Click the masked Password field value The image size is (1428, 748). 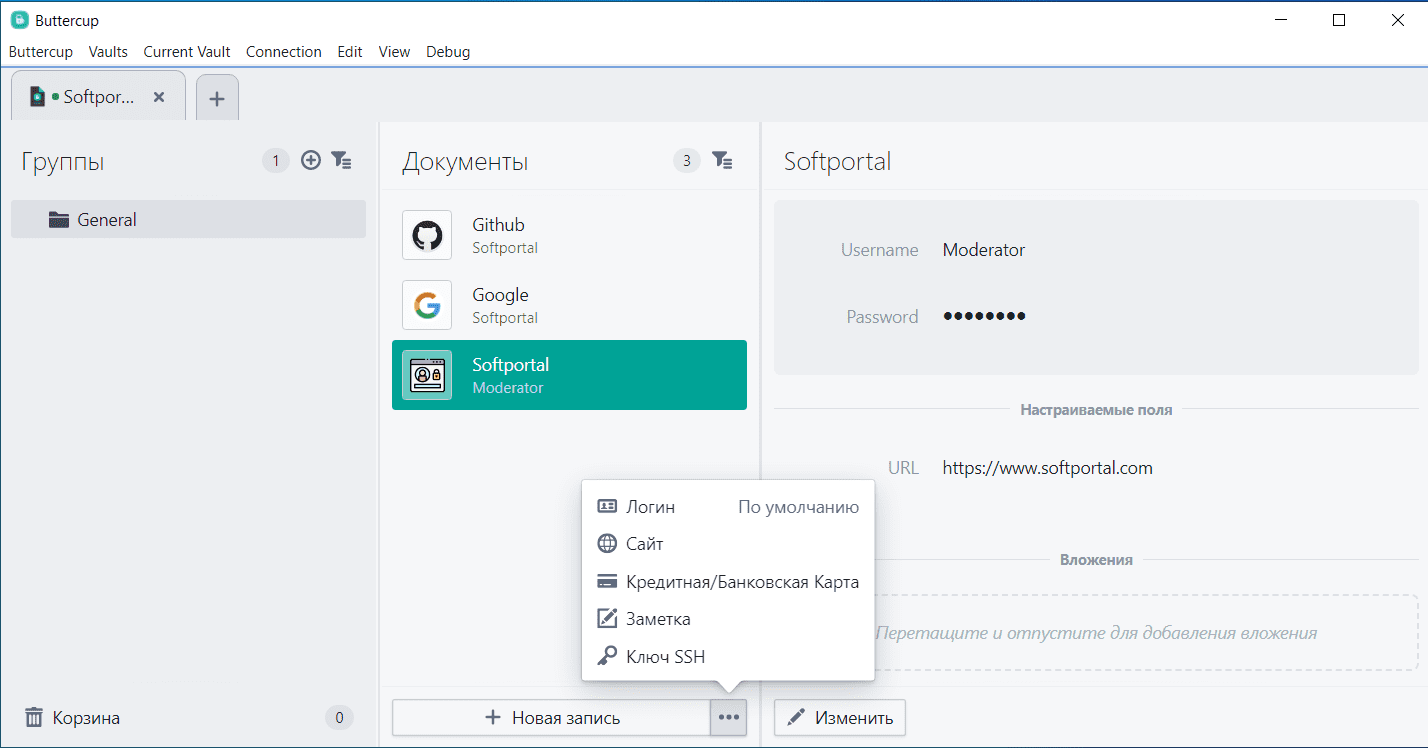point(984,317)
